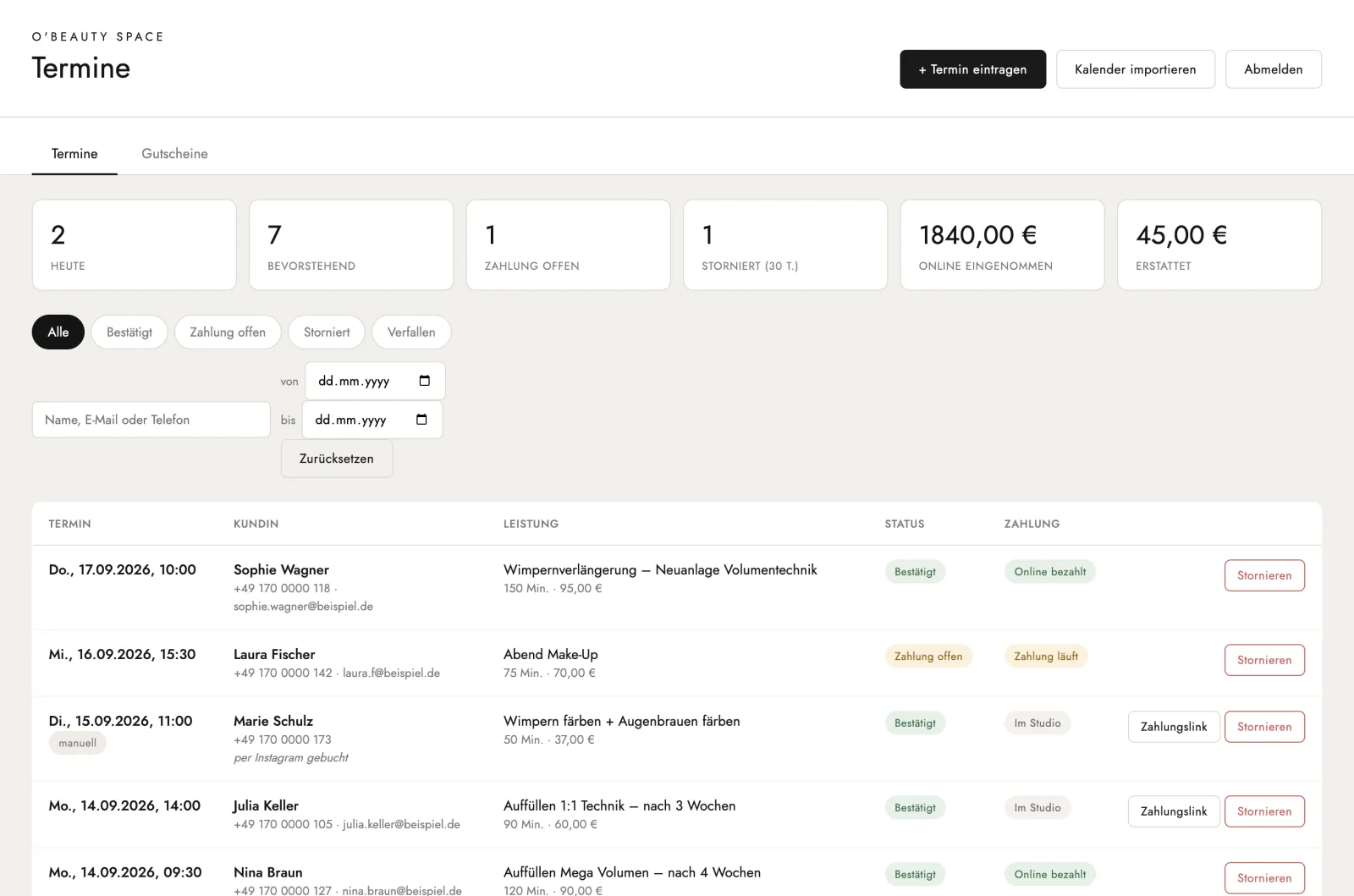Click 'Im Studio' badge in Marie Schulz's row
This screenshot has height=896, width=1354.
click(x=1038, y=723)
